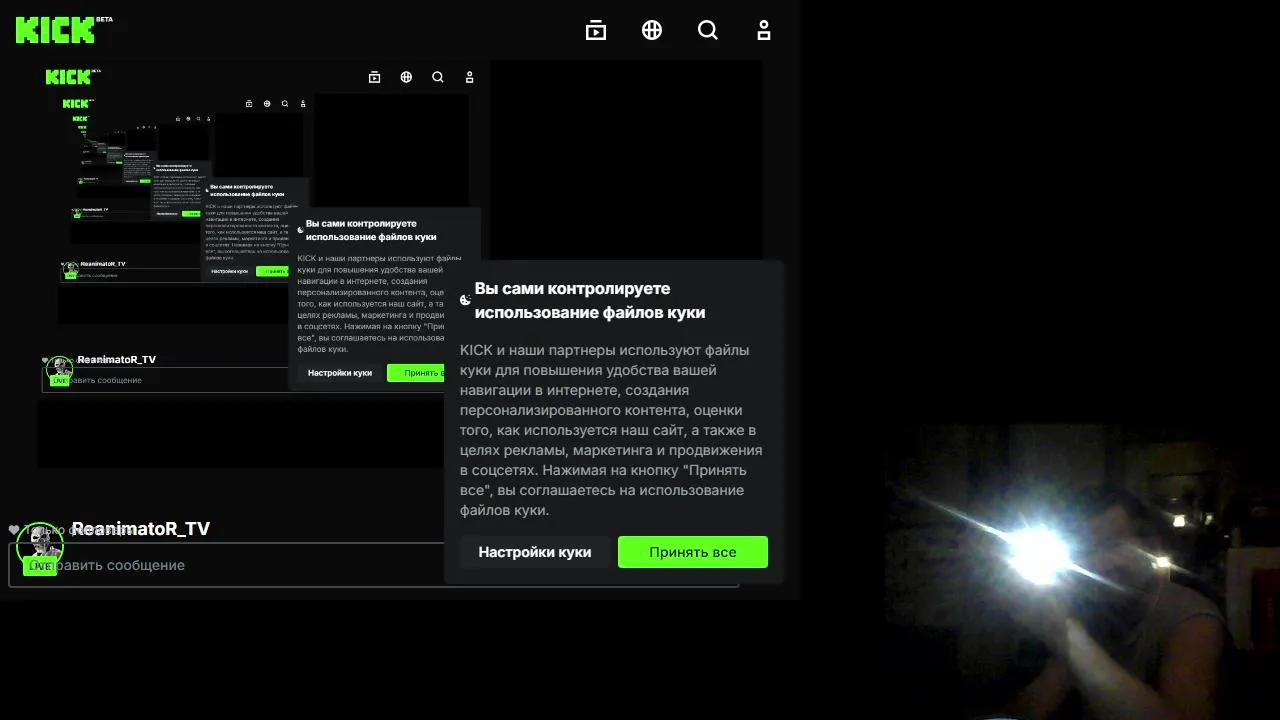Open the language globe icon in main header

652,30
